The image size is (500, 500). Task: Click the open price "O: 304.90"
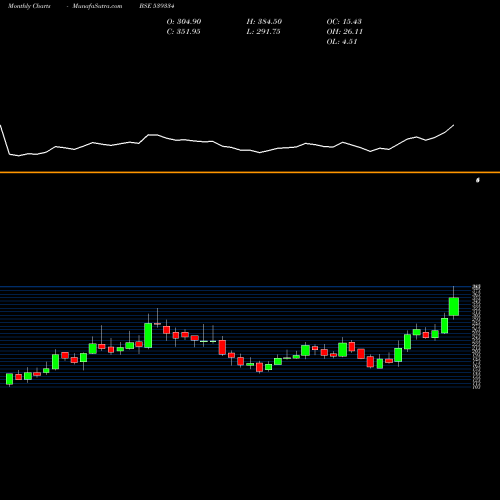pyautogui.click(x=184, y=22)
